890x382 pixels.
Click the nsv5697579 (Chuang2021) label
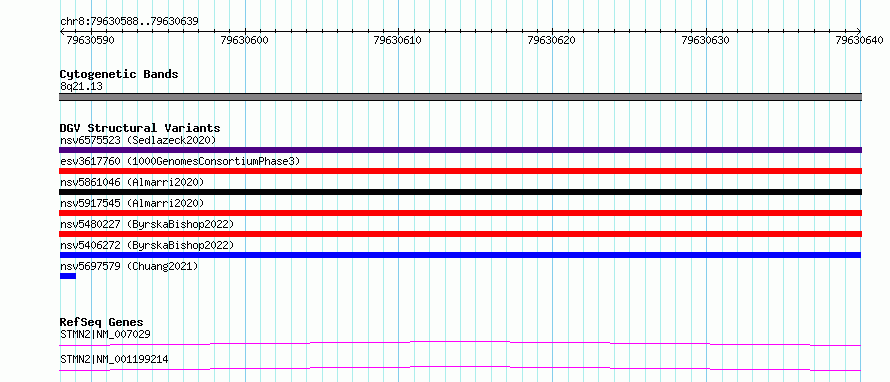point(129,266)
